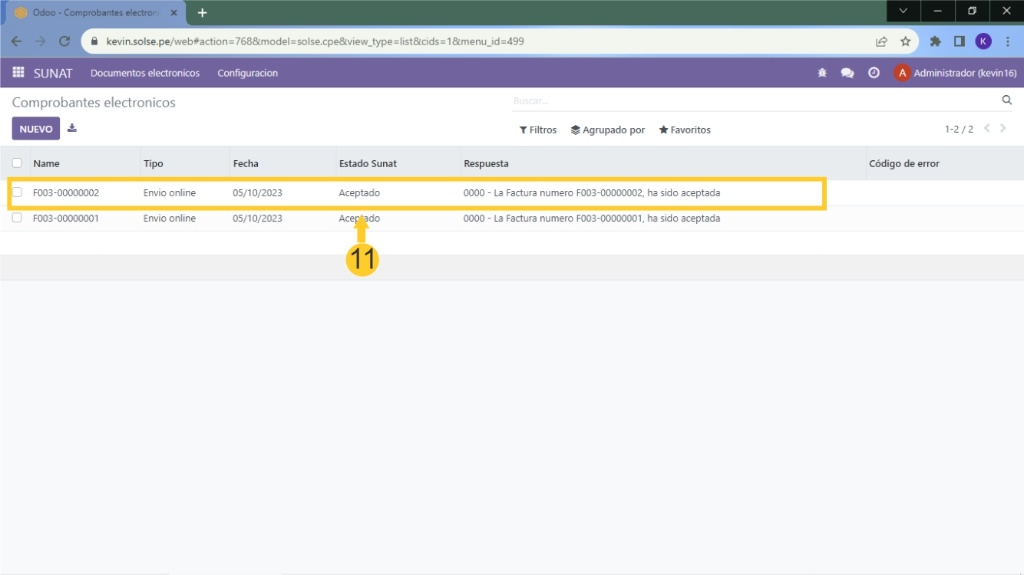Viewport: 1024px width, 575px height.
Task: Open the Documentos electronicos menu
Action: click(145, 73)
